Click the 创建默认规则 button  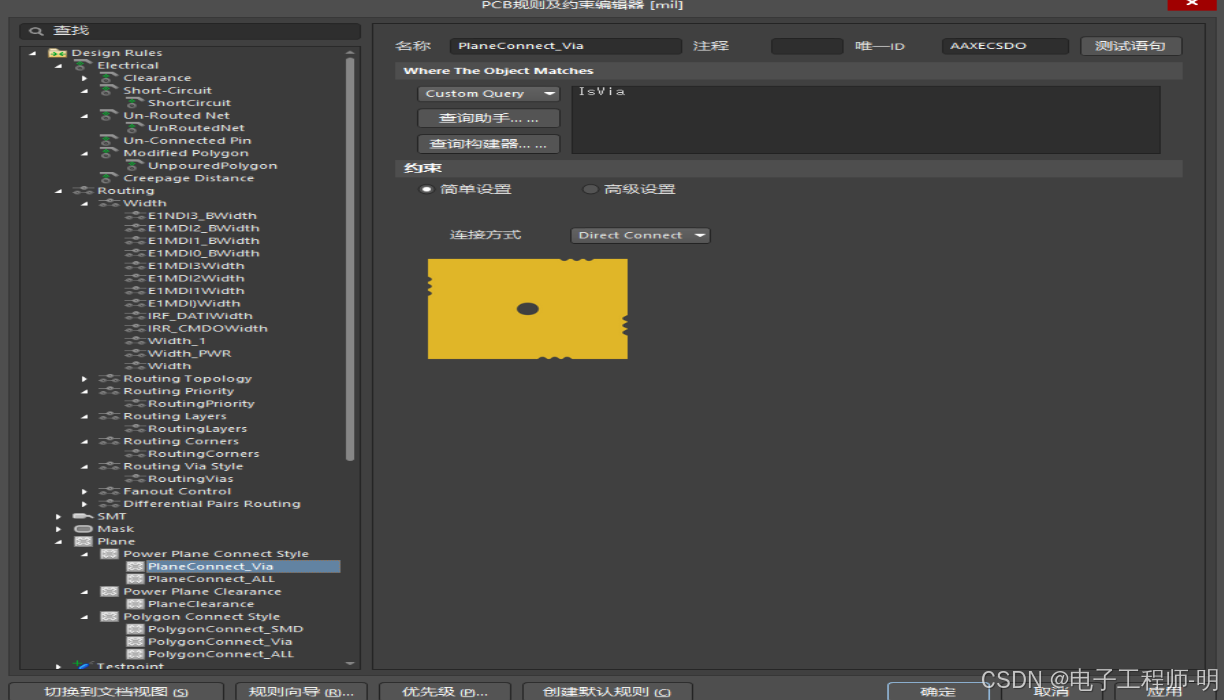(x=608, y=692)
